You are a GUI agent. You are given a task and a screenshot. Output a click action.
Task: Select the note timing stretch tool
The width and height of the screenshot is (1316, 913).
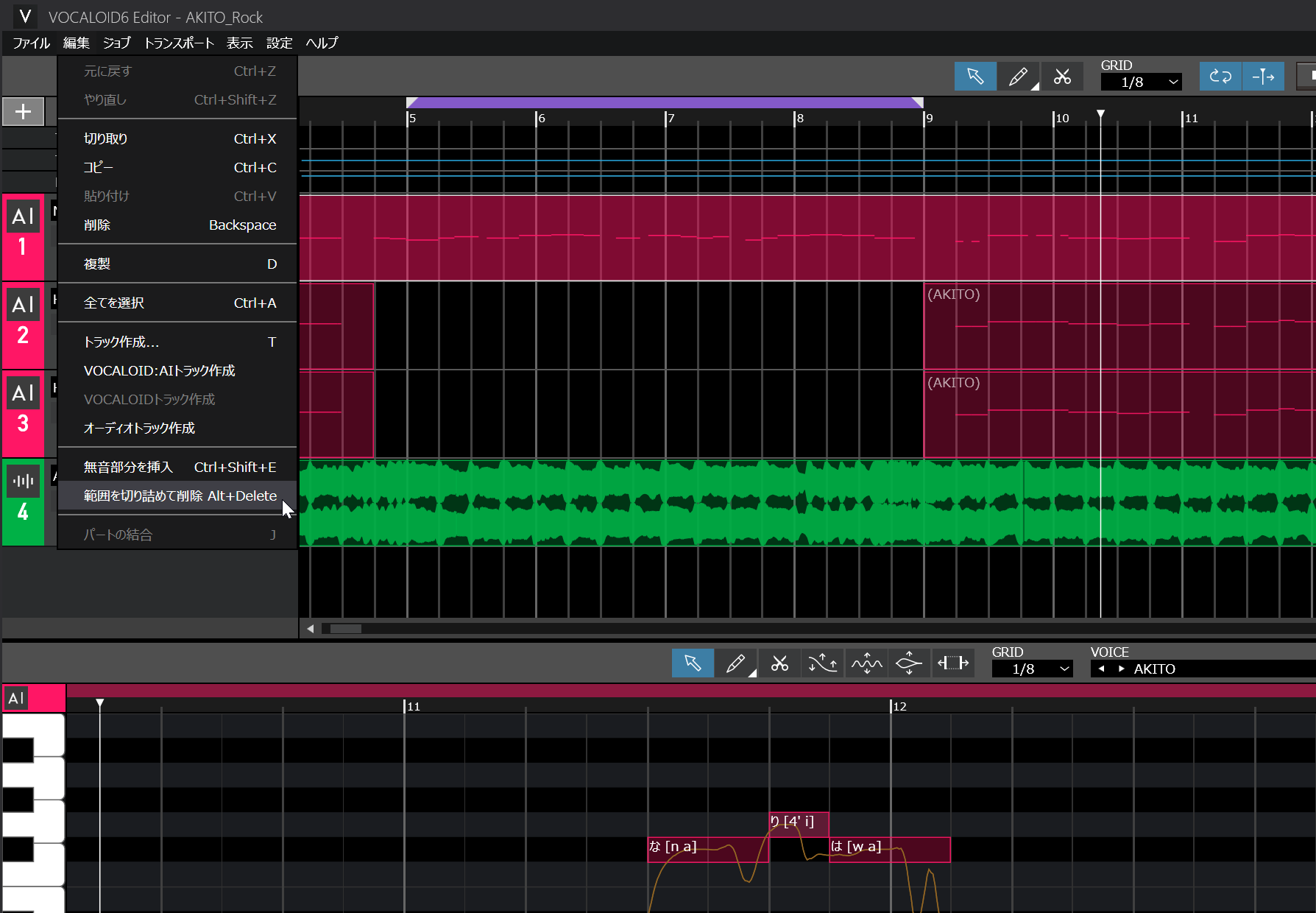953,663
